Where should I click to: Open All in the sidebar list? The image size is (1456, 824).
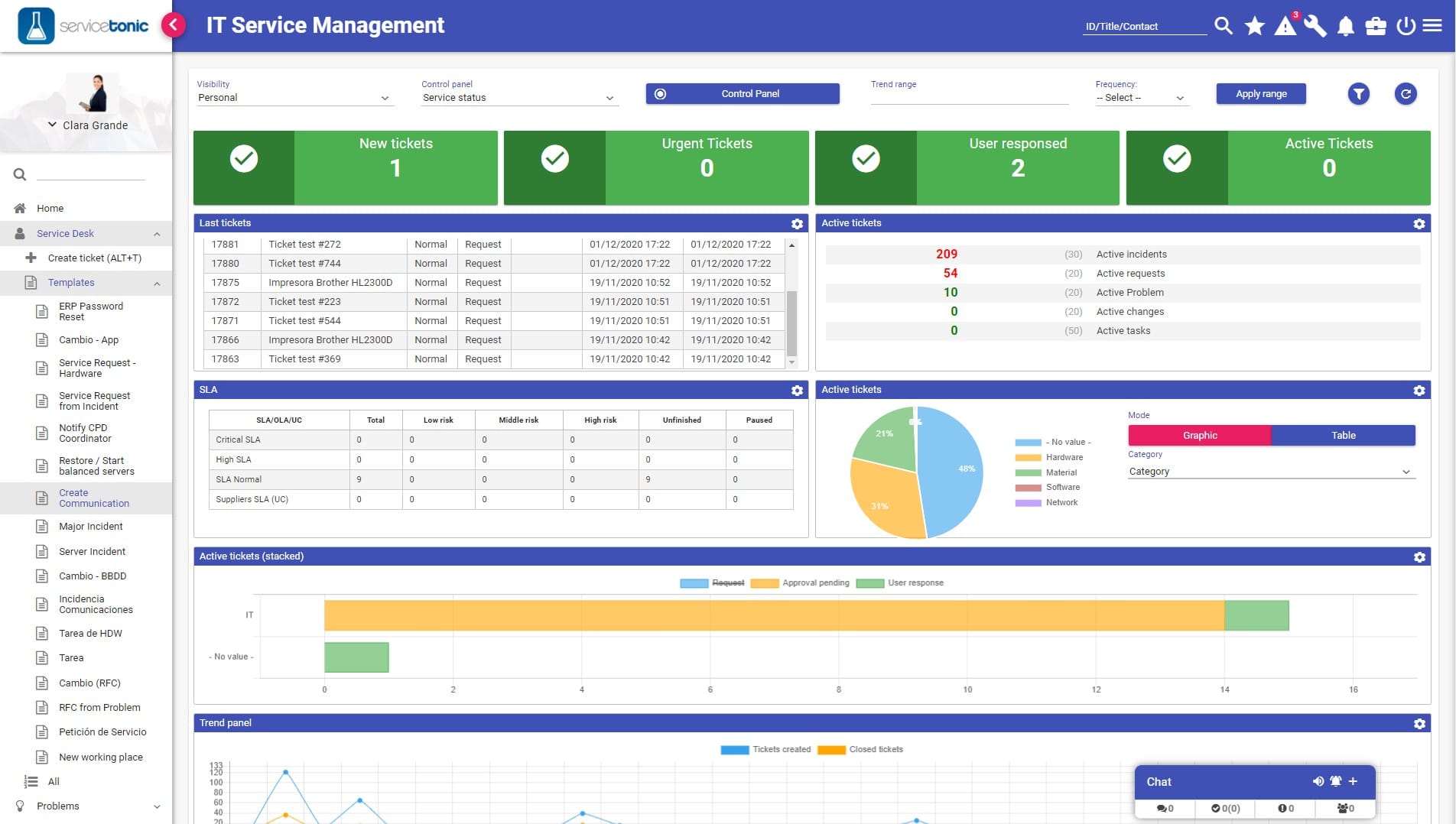[x=54, y=782]
